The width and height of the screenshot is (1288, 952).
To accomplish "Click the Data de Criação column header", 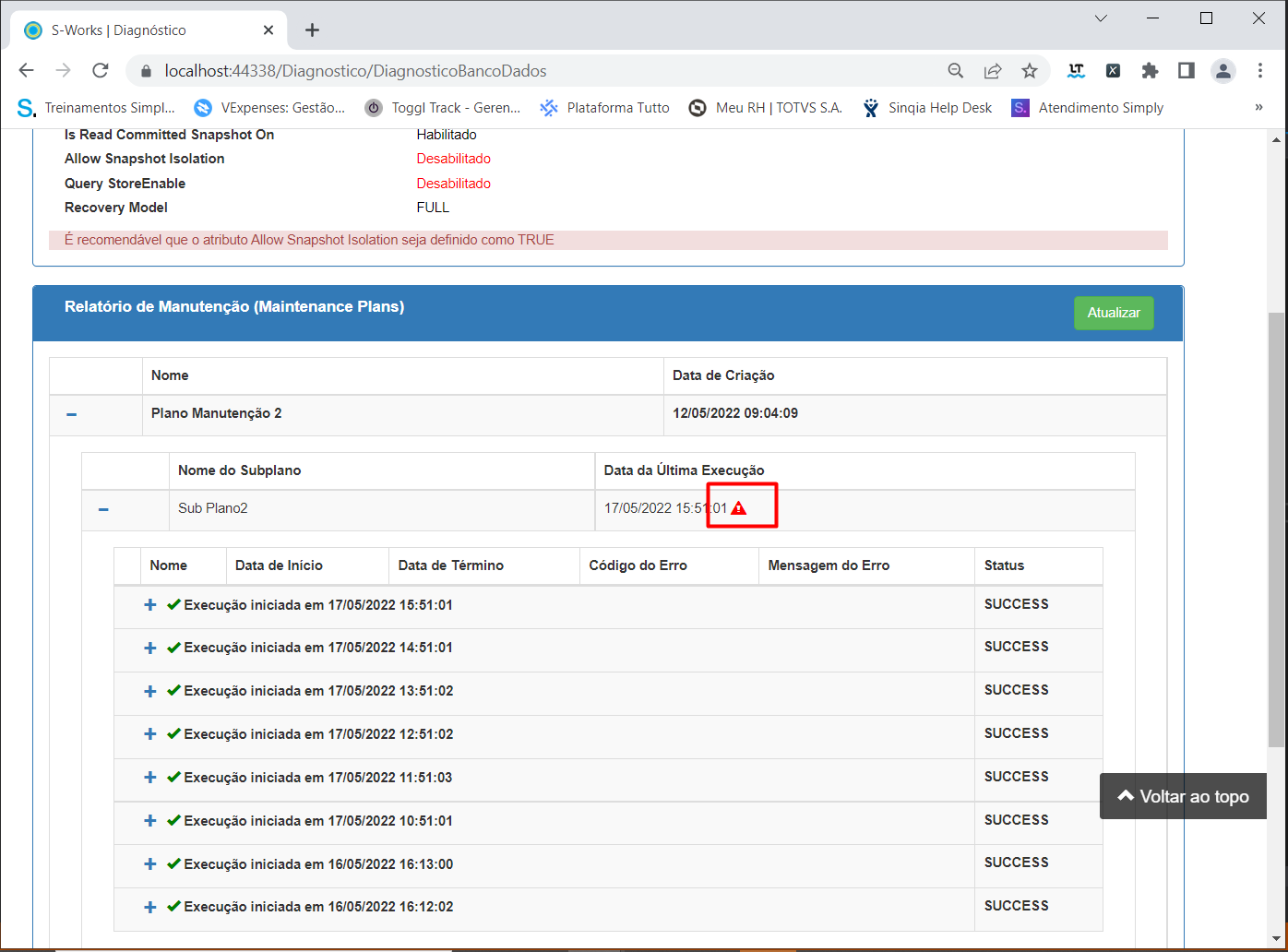I will pos(723,375).
